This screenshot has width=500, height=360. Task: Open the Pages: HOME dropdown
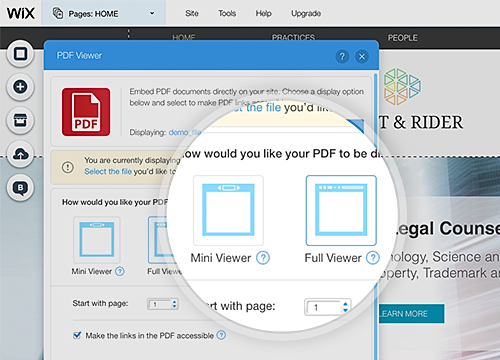point(103,13)
